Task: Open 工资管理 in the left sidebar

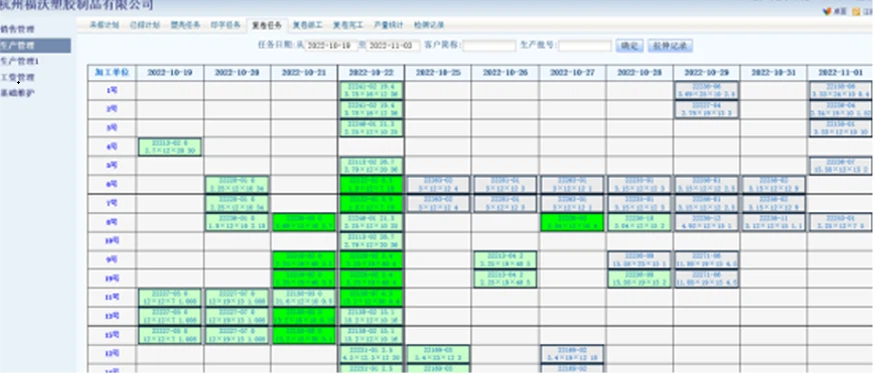Action: click(x=17, y=77)
